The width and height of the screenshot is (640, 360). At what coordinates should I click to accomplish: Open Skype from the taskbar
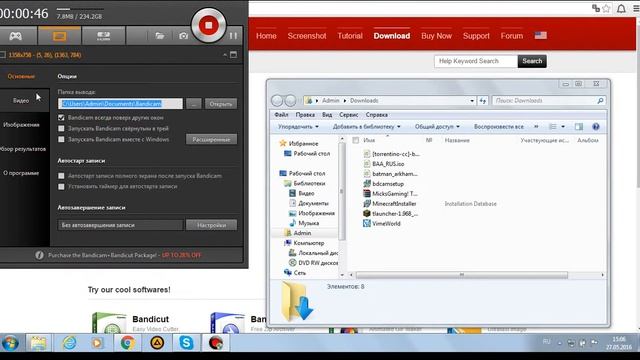coord(186,343)
